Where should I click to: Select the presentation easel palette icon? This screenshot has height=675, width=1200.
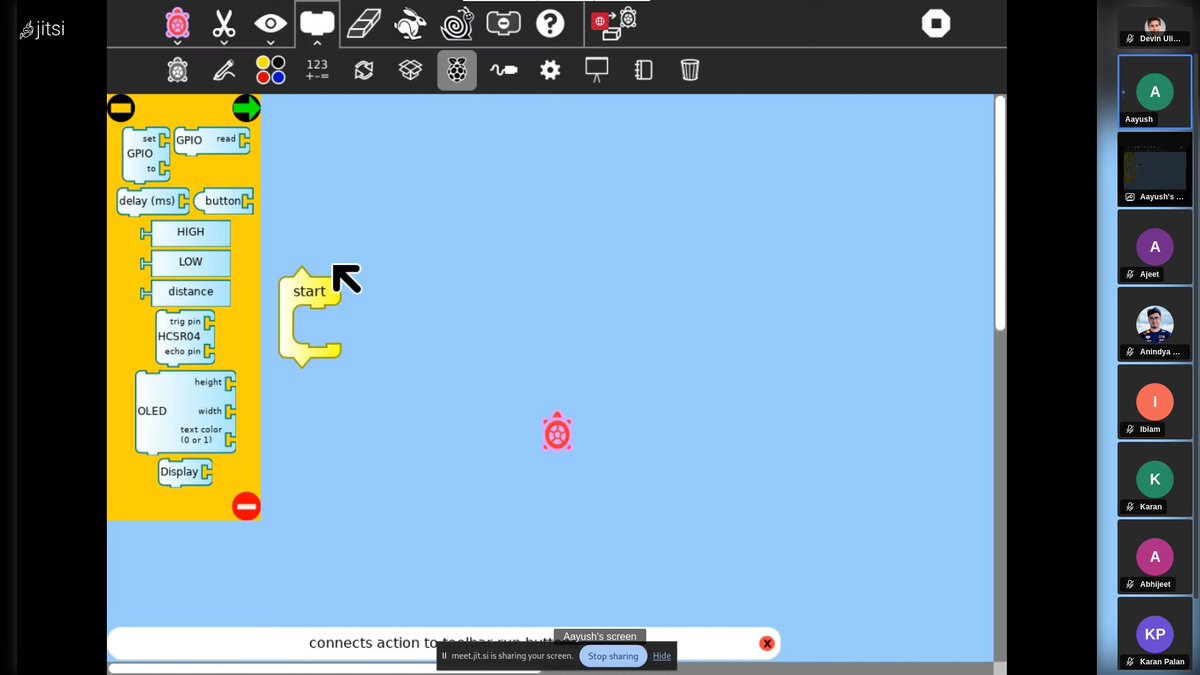point(597,70)
